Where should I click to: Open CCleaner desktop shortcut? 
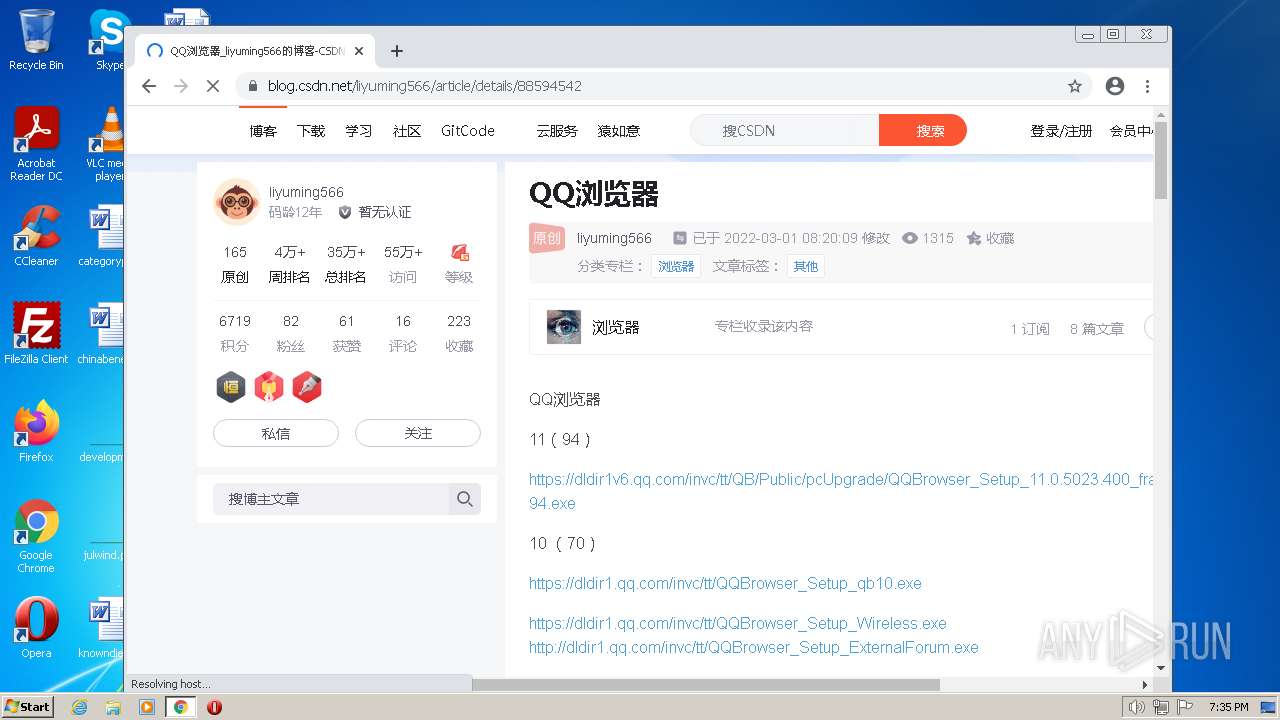36,236
